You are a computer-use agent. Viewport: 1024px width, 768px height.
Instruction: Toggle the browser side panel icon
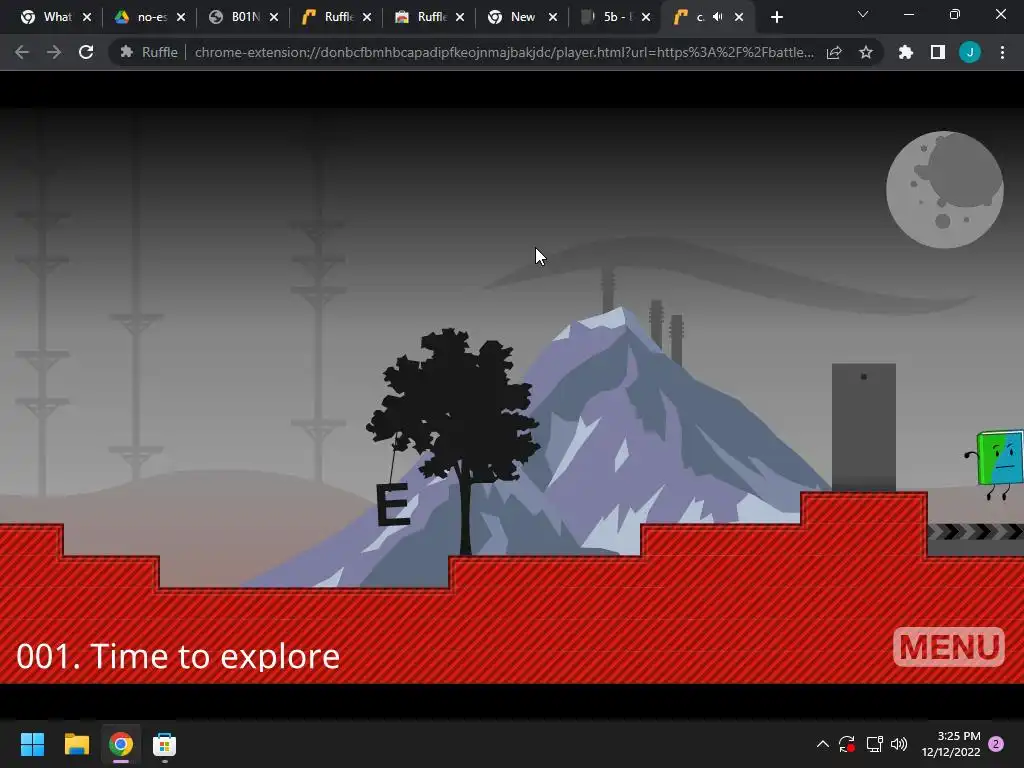coord(938,52)
